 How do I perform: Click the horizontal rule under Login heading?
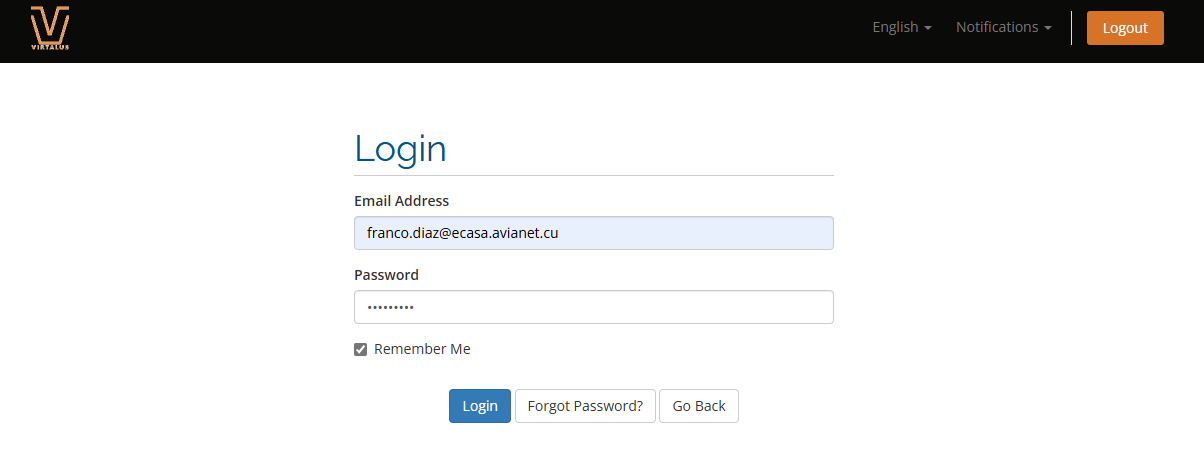[x=593, y=175]
